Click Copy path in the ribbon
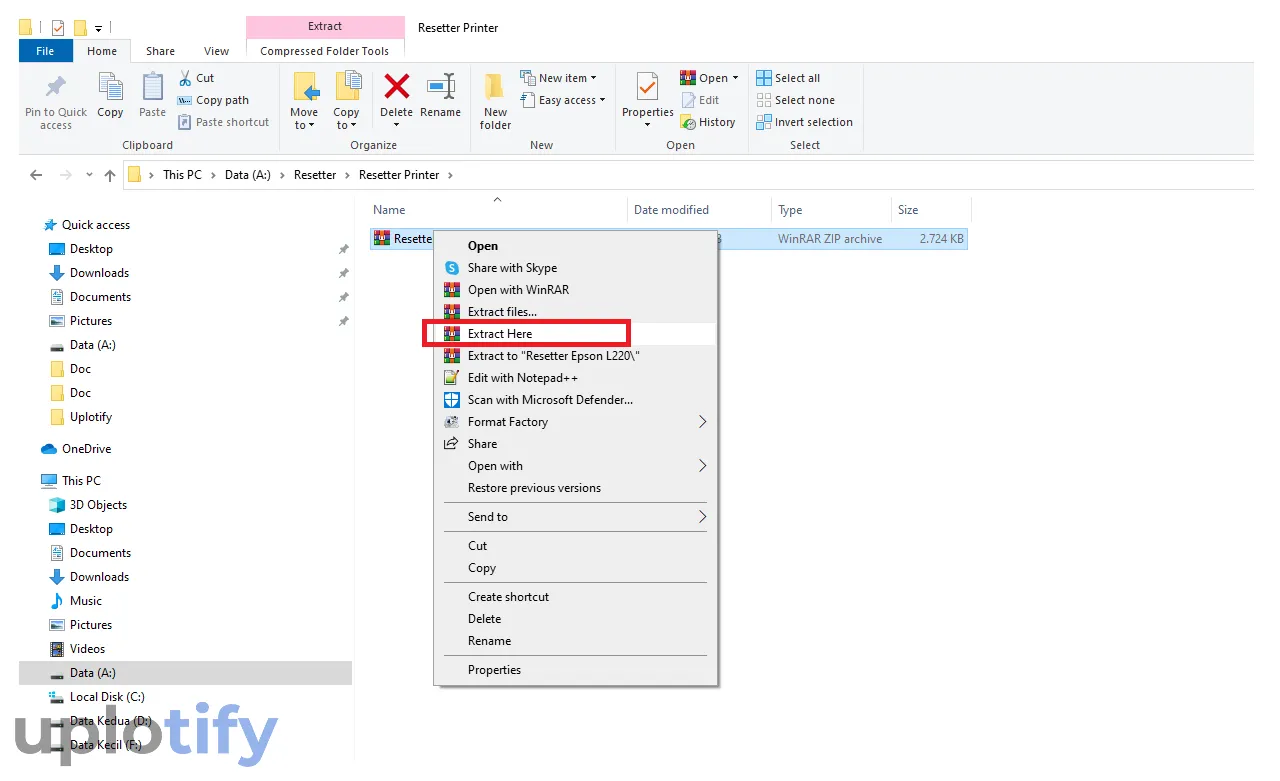Viewport: 1280px width, 781px height. tap(213, 100)
